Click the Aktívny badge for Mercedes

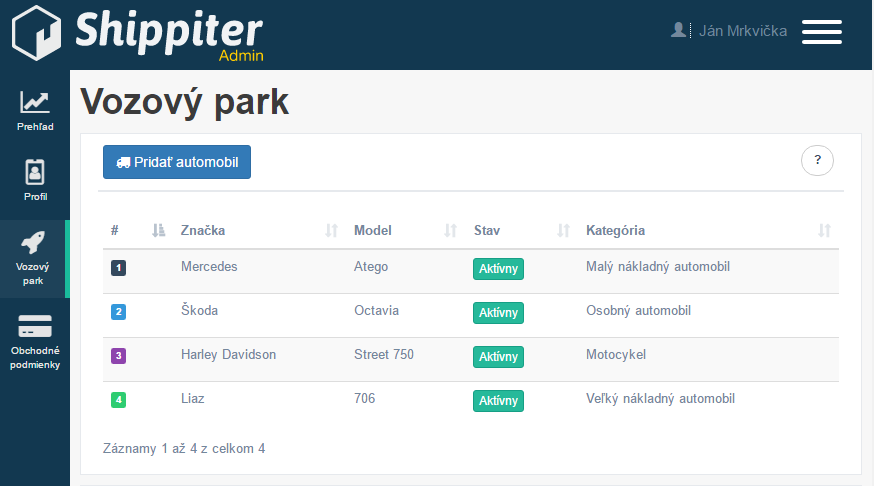[x=498, y=269]
